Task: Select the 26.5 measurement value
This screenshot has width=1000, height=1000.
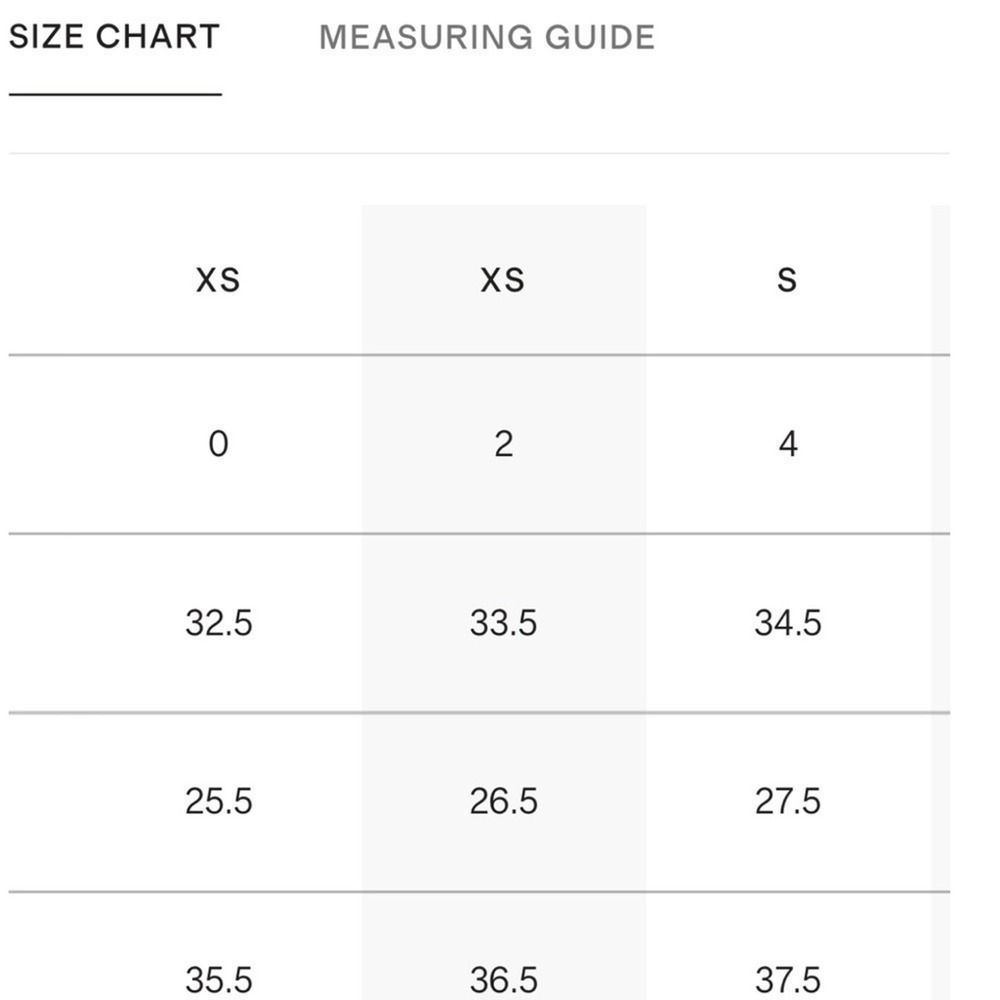Action: [503, 801]
